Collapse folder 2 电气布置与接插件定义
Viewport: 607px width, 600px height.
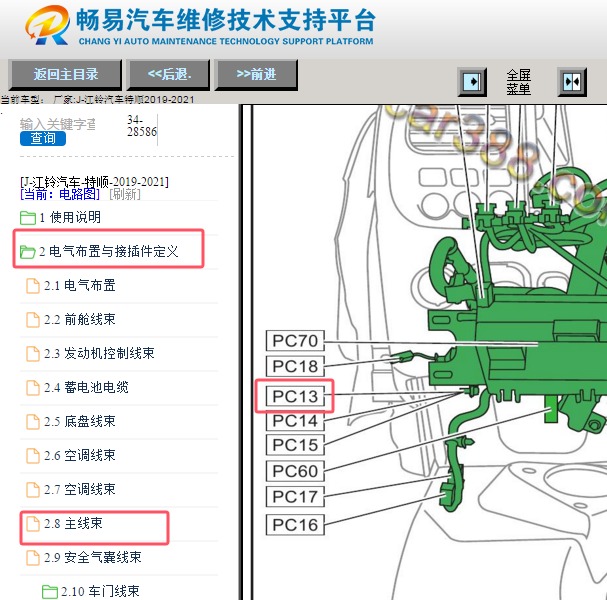pos(109,252)
